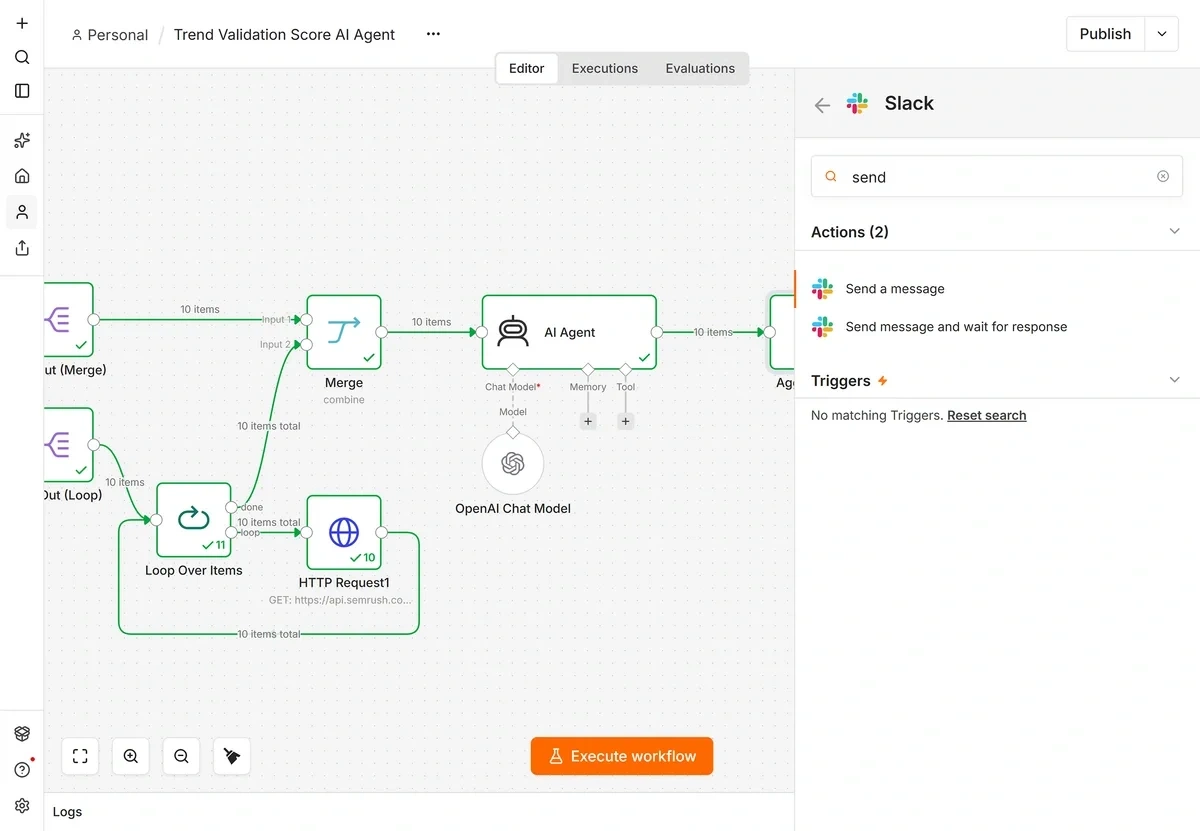Click the GET semrush URL text
1200x831 pixels.
[x=340, y=601]
